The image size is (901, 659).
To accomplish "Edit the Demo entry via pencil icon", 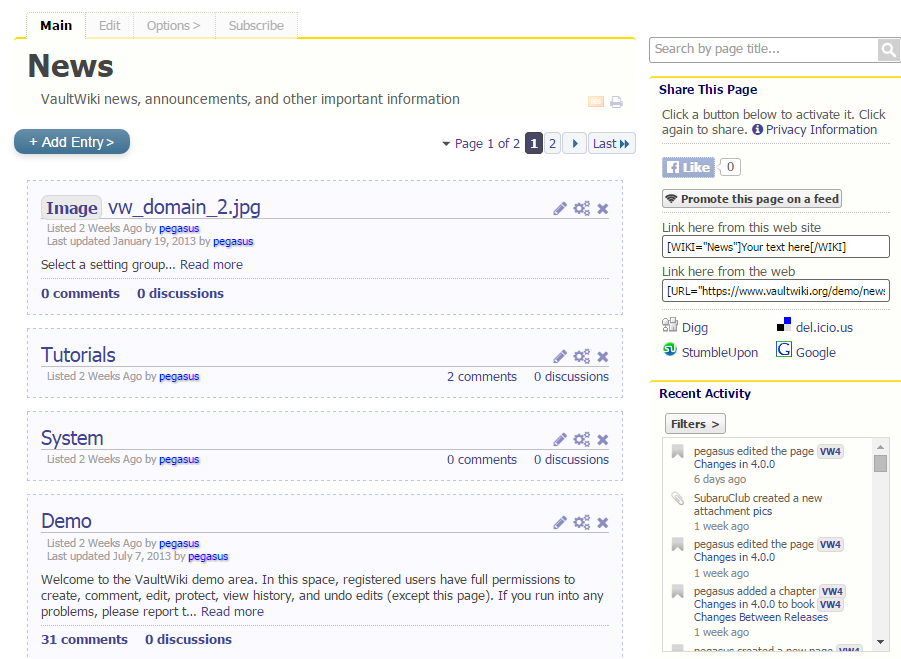I will coord(560,523).
